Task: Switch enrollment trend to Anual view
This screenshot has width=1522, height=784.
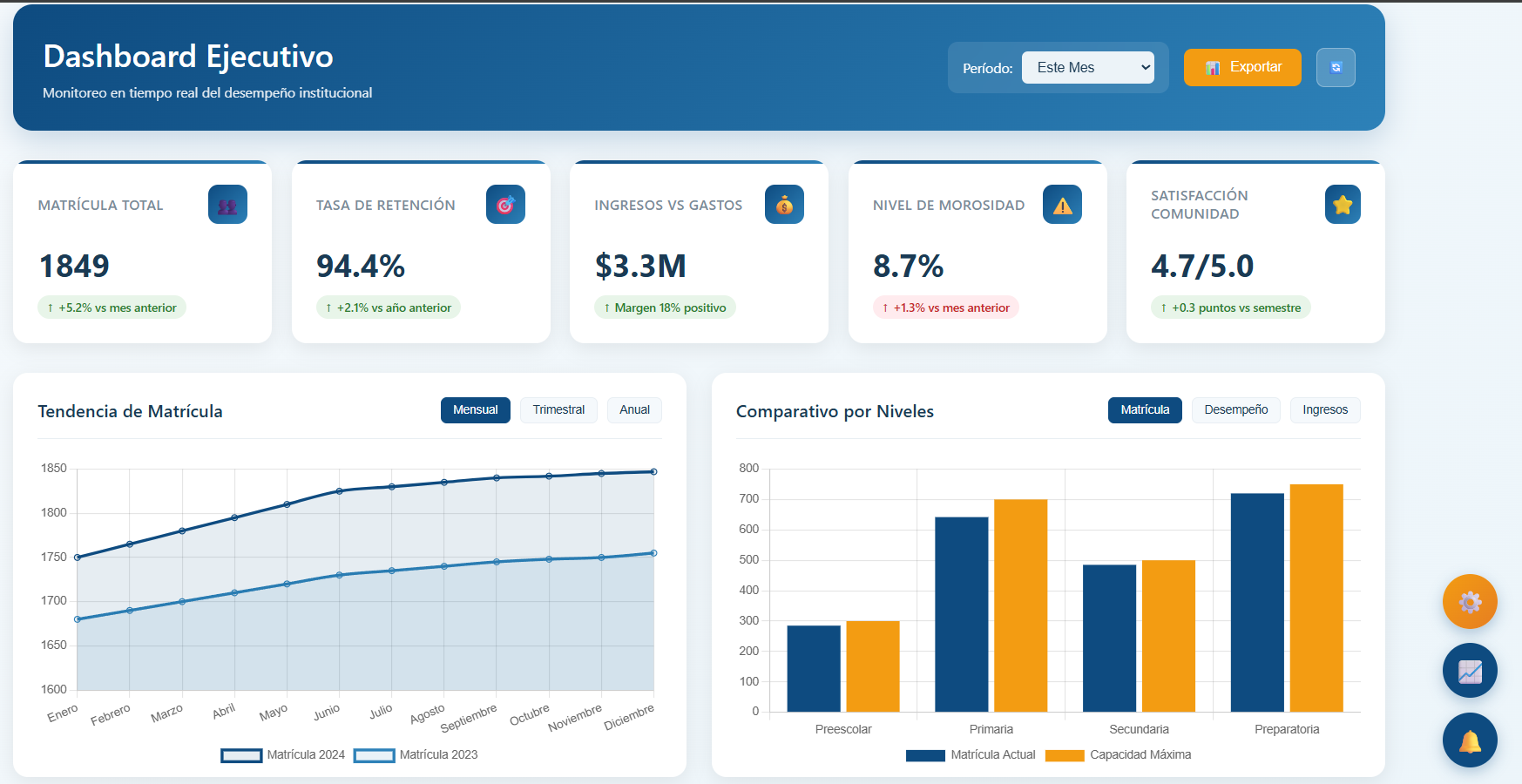Action: click(x=634, y=410)
